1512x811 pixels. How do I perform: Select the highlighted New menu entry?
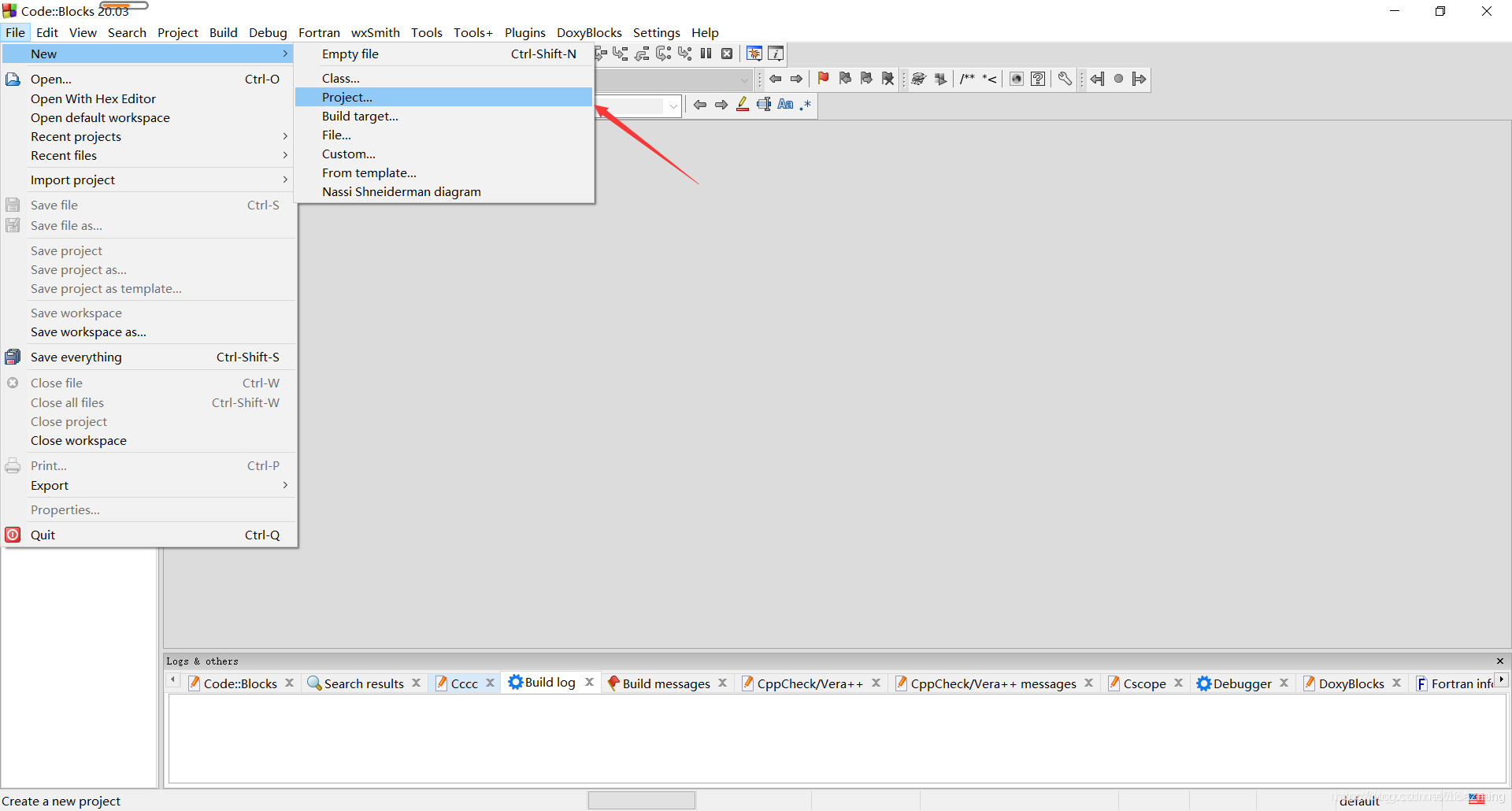tap(147, 54)
